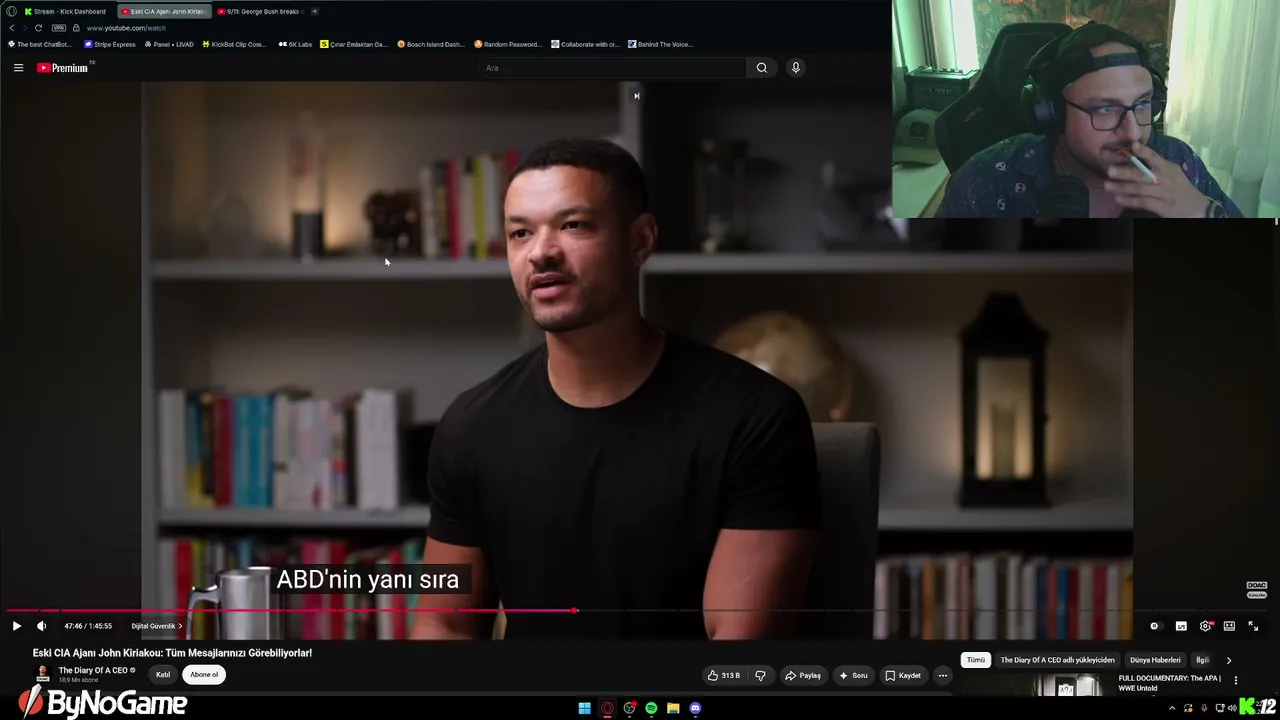The image size is (1280, 720).
Task: Open the YouTube guide hamburger menu
Action: [x=18, y=68]
